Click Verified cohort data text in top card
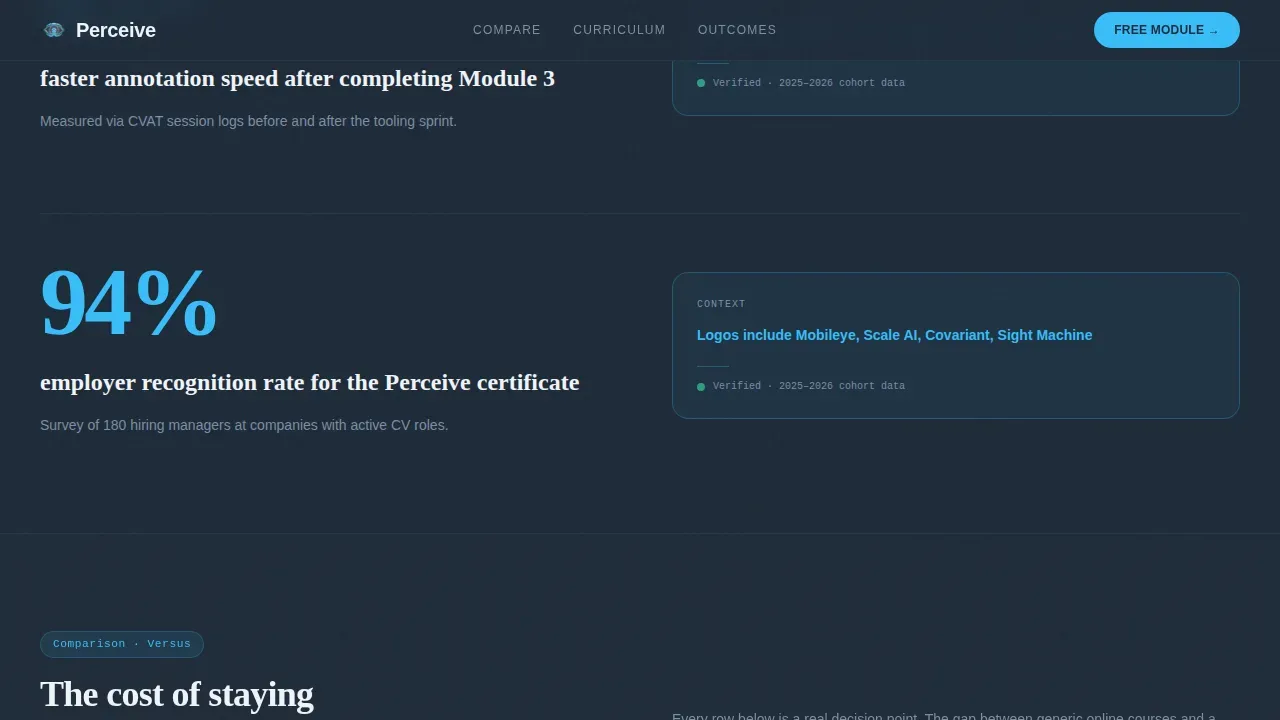 (x=809, y=83)
